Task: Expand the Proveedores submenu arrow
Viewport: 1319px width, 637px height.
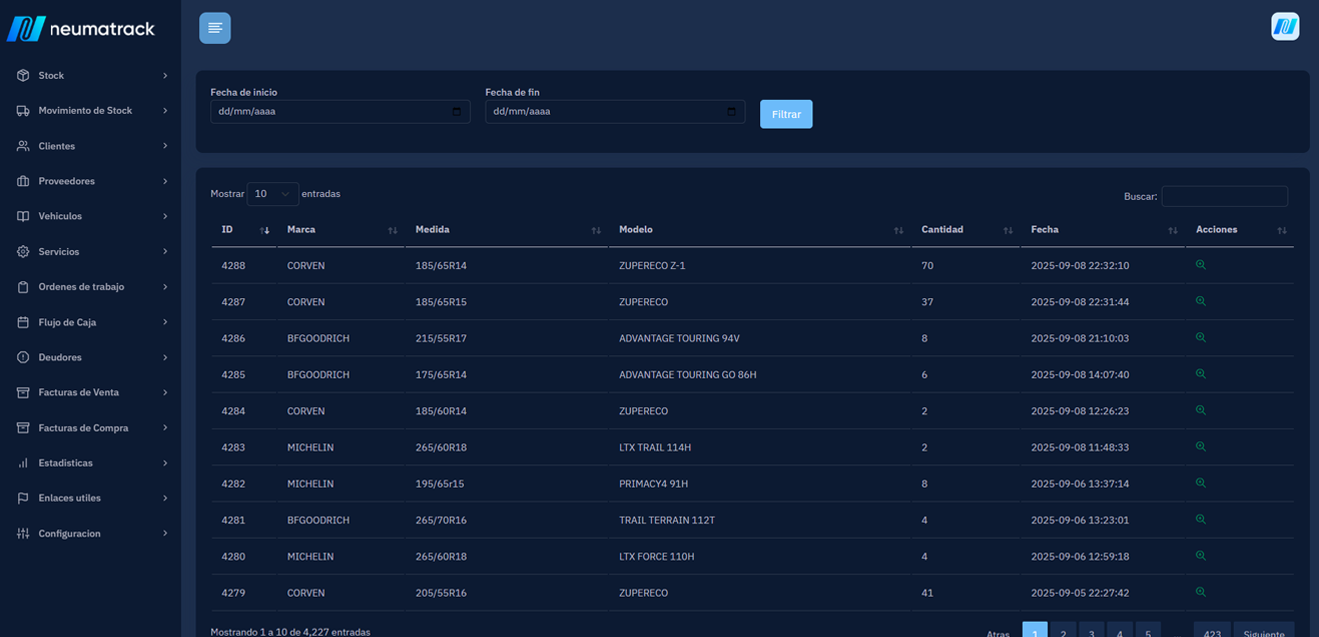Action: click(165, 181)
